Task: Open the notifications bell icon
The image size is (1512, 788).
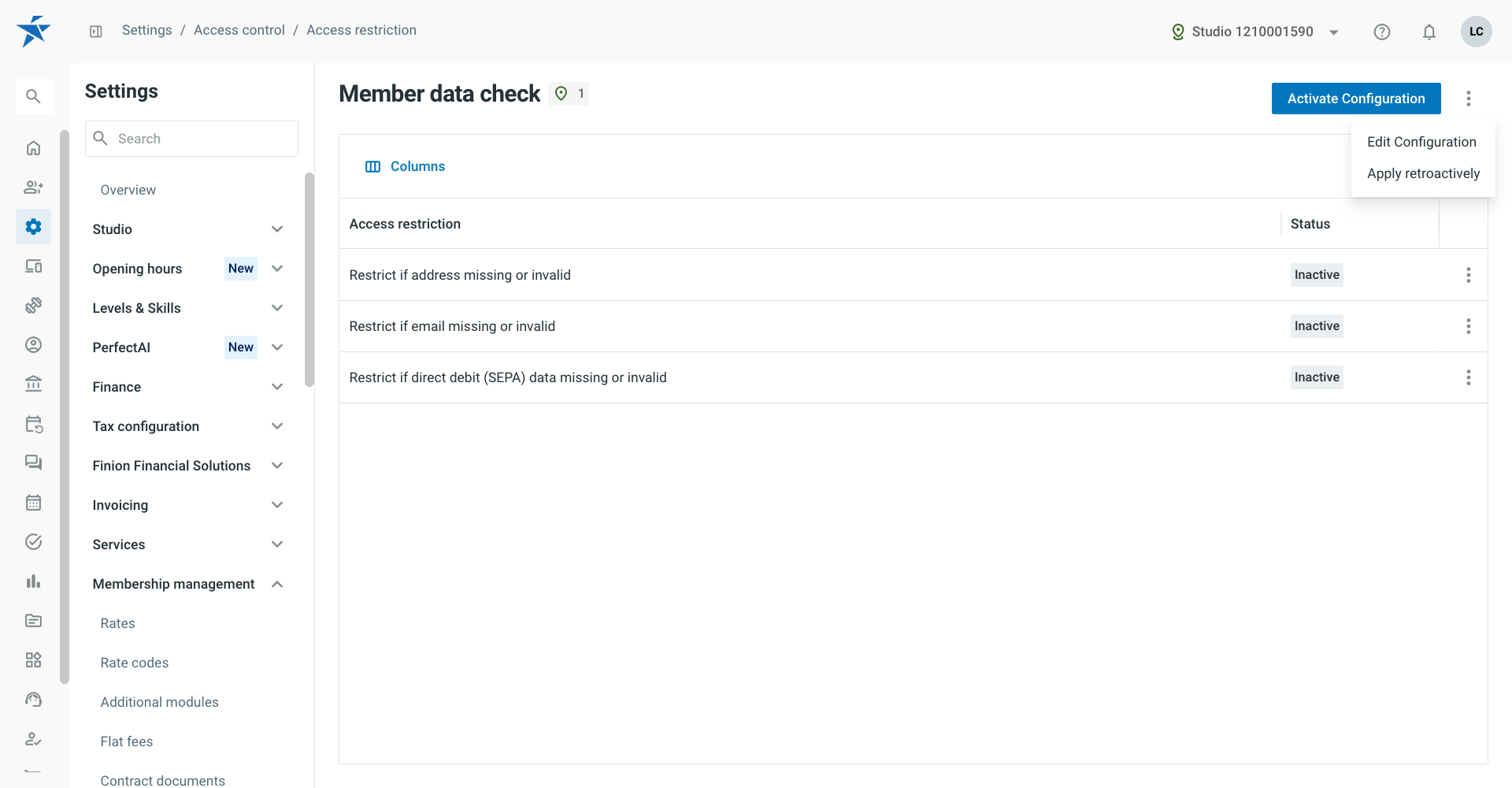Action: (x=1429, y=32)
